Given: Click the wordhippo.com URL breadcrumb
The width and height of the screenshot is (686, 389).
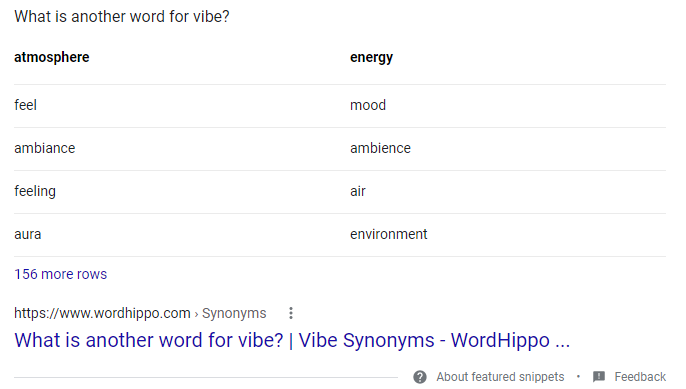Looking at the screenshot, I should [102, 313].
